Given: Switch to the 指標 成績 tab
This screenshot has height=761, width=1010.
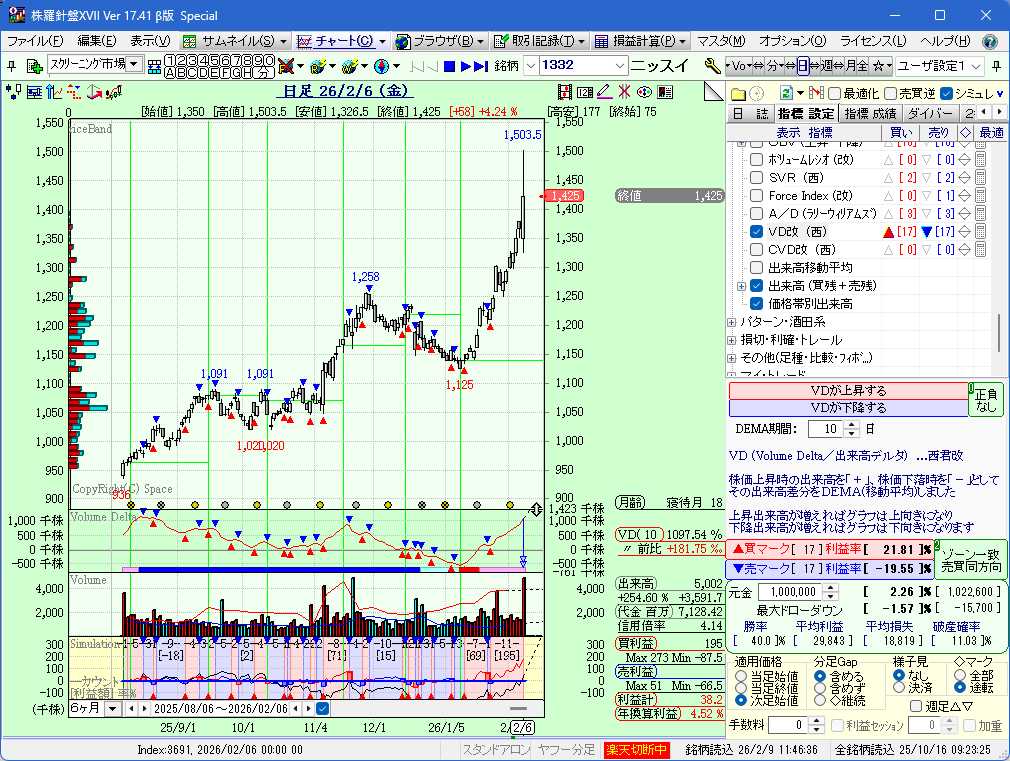Looking at the screenshot, I should pyautogui.click(x=870, y=114).
